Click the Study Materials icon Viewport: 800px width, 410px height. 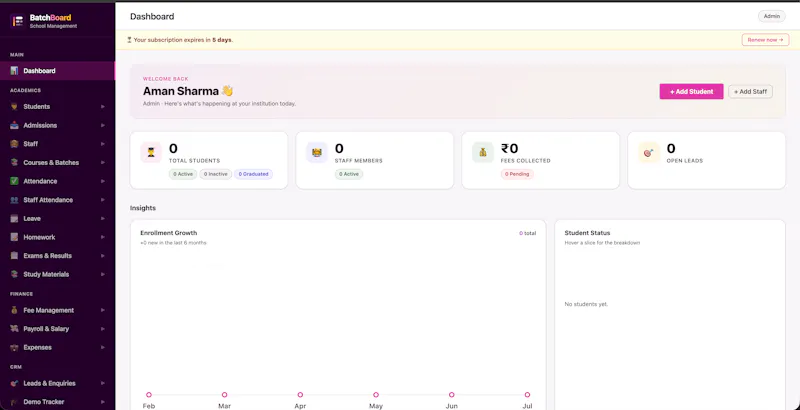coord(14,274)
